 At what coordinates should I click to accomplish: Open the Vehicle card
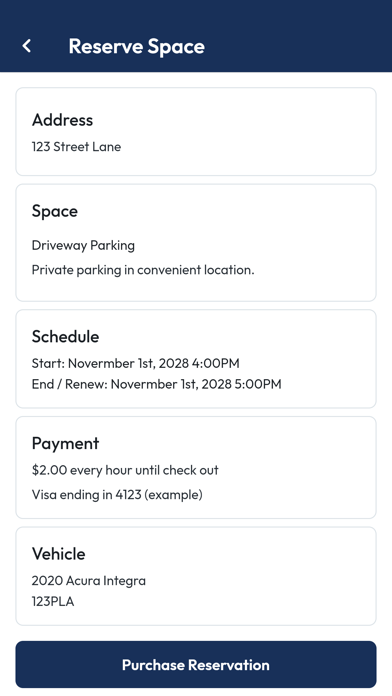click(x=196, y=576)
